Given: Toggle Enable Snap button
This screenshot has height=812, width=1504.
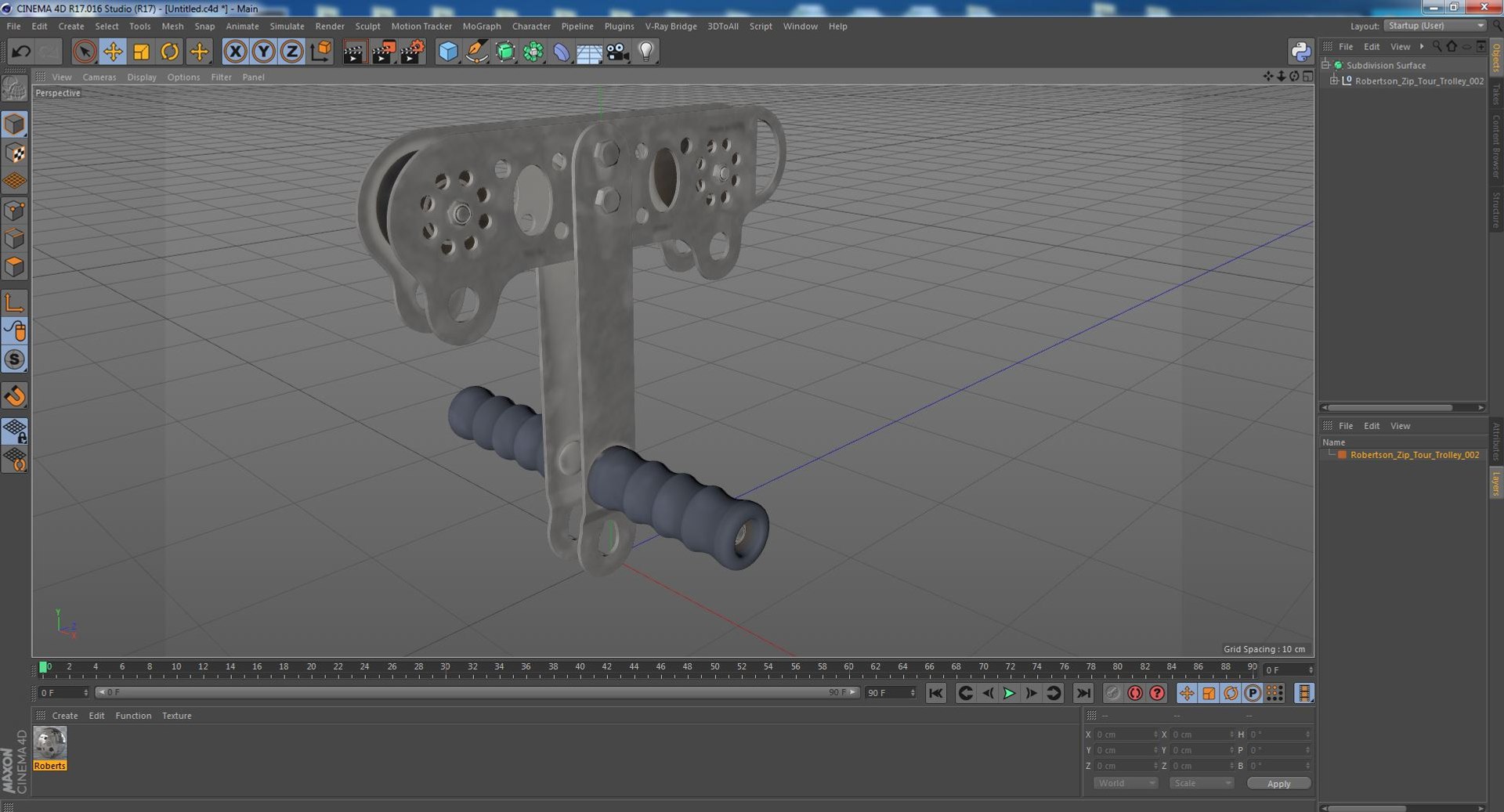Looking at the screenshot, I should tap(15, 359).
